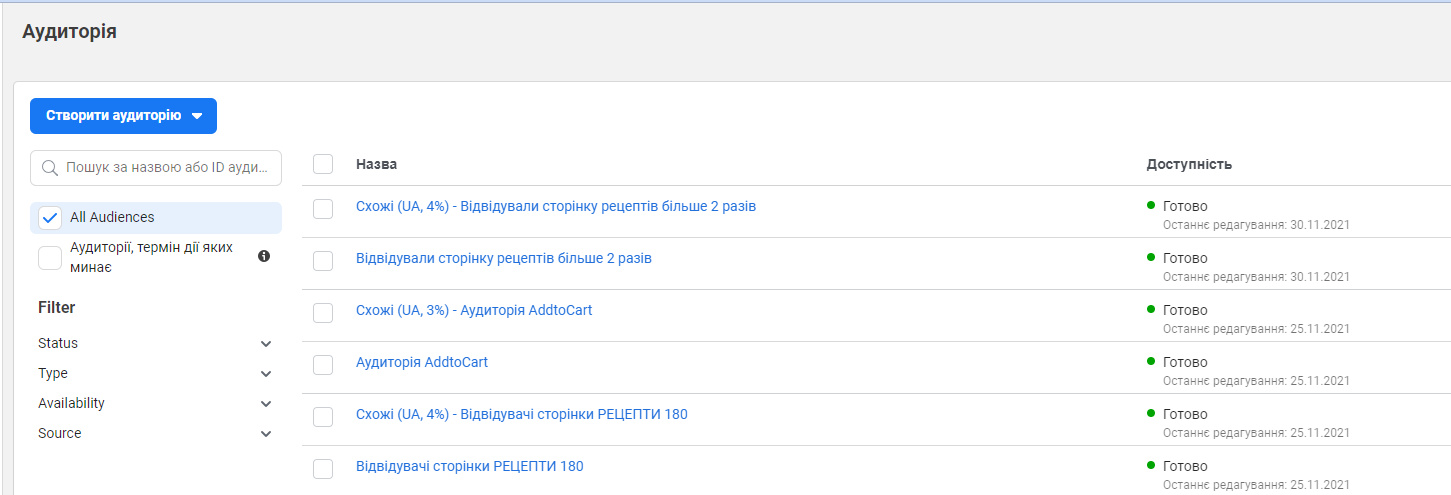Expand the Status filter

pos(266,343)
